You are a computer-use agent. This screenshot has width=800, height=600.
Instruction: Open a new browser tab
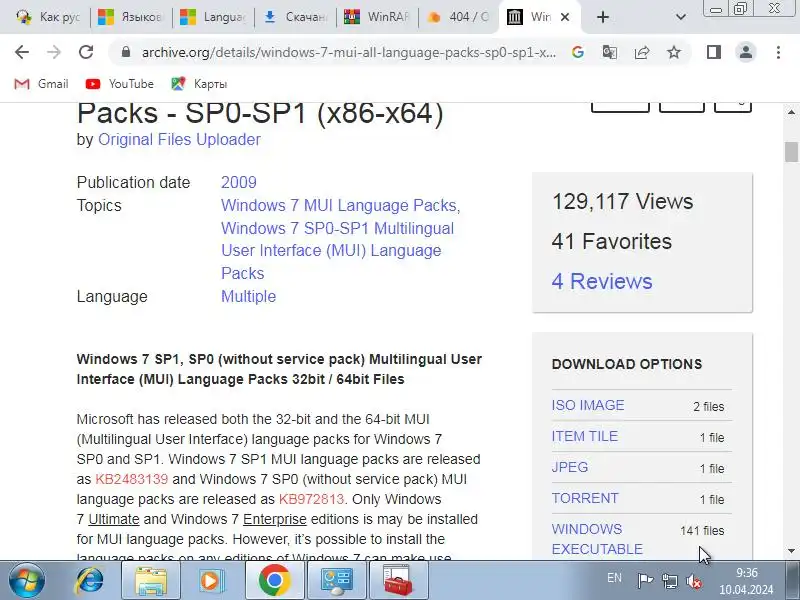(x=603, y=17)
